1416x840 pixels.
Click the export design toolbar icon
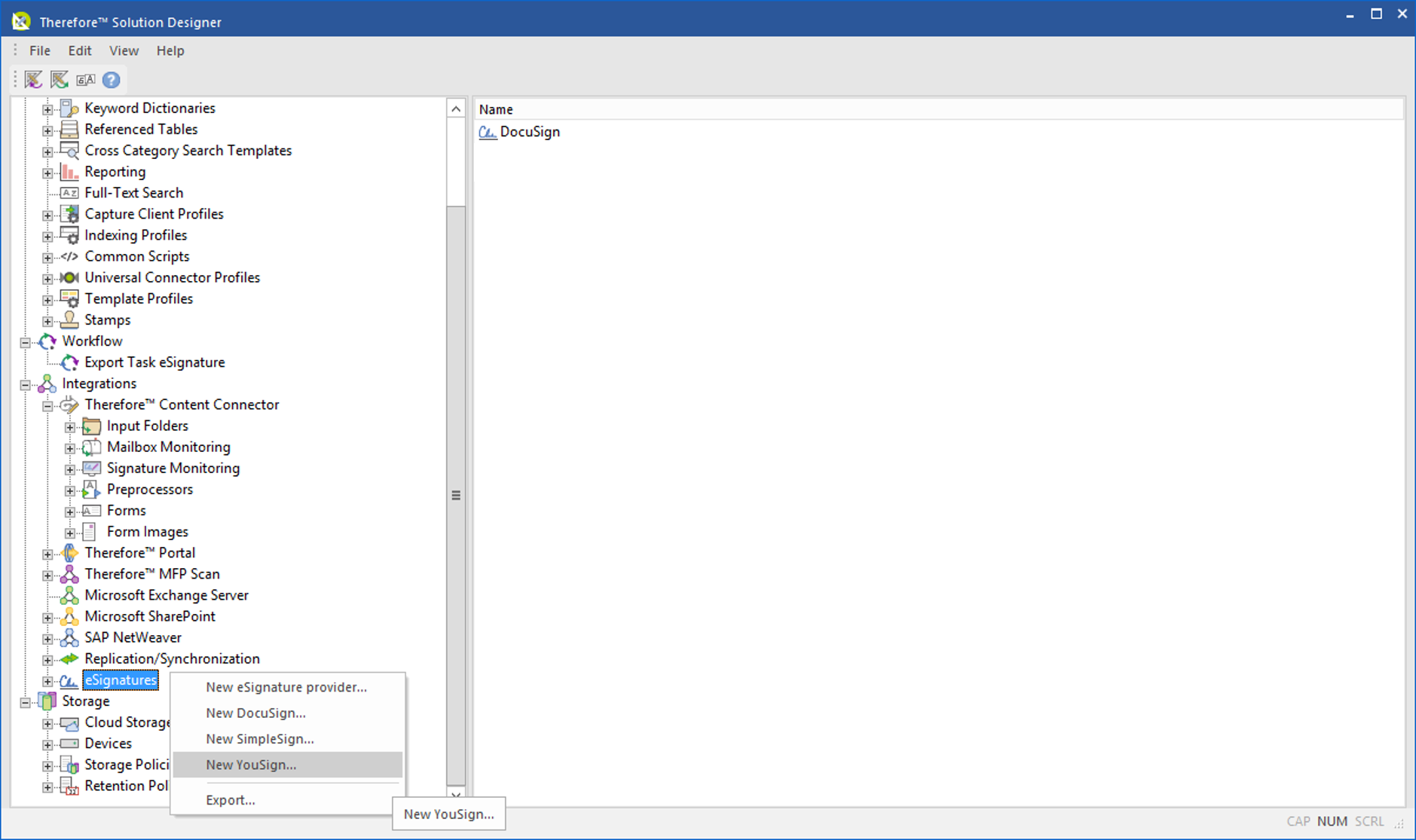pyautogui.click(x=59, y=79)
